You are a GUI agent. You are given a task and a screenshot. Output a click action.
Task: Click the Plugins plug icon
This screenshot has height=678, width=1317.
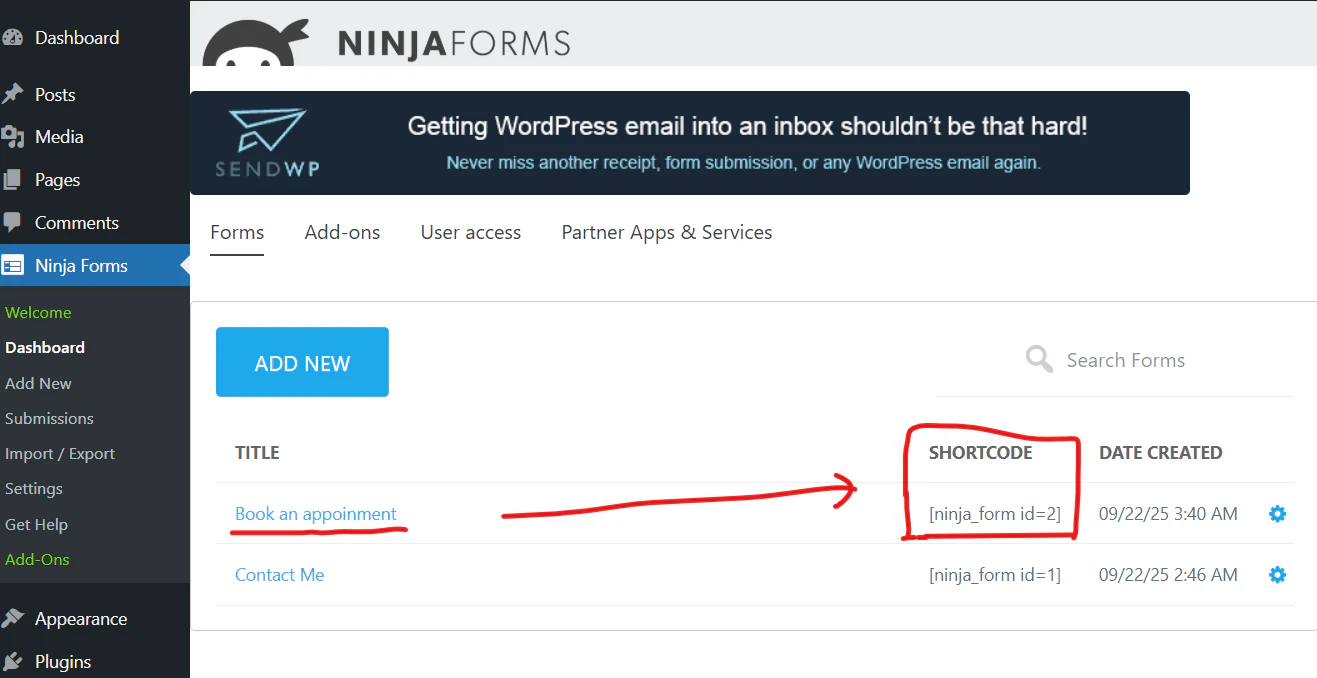pyautogui.click(x=12, y=661)
